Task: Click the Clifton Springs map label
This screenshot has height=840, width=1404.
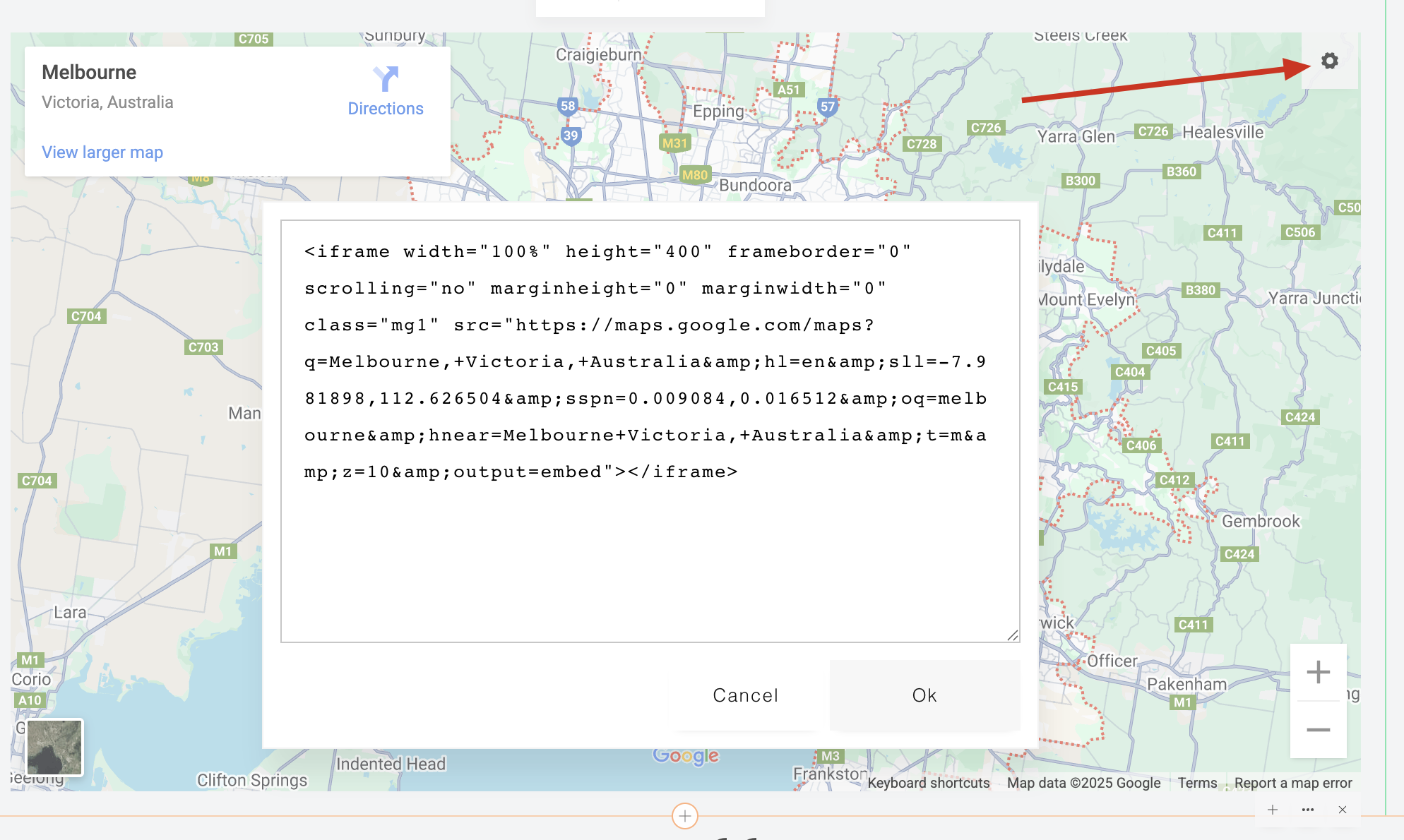Action: pyautogui.click(x=251, y=780)
